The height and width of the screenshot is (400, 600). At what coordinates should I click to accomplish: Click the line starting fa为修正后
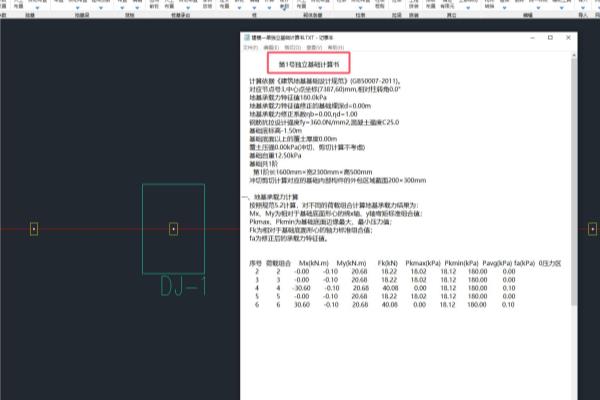pyautogui.click(x=289, y=238)
